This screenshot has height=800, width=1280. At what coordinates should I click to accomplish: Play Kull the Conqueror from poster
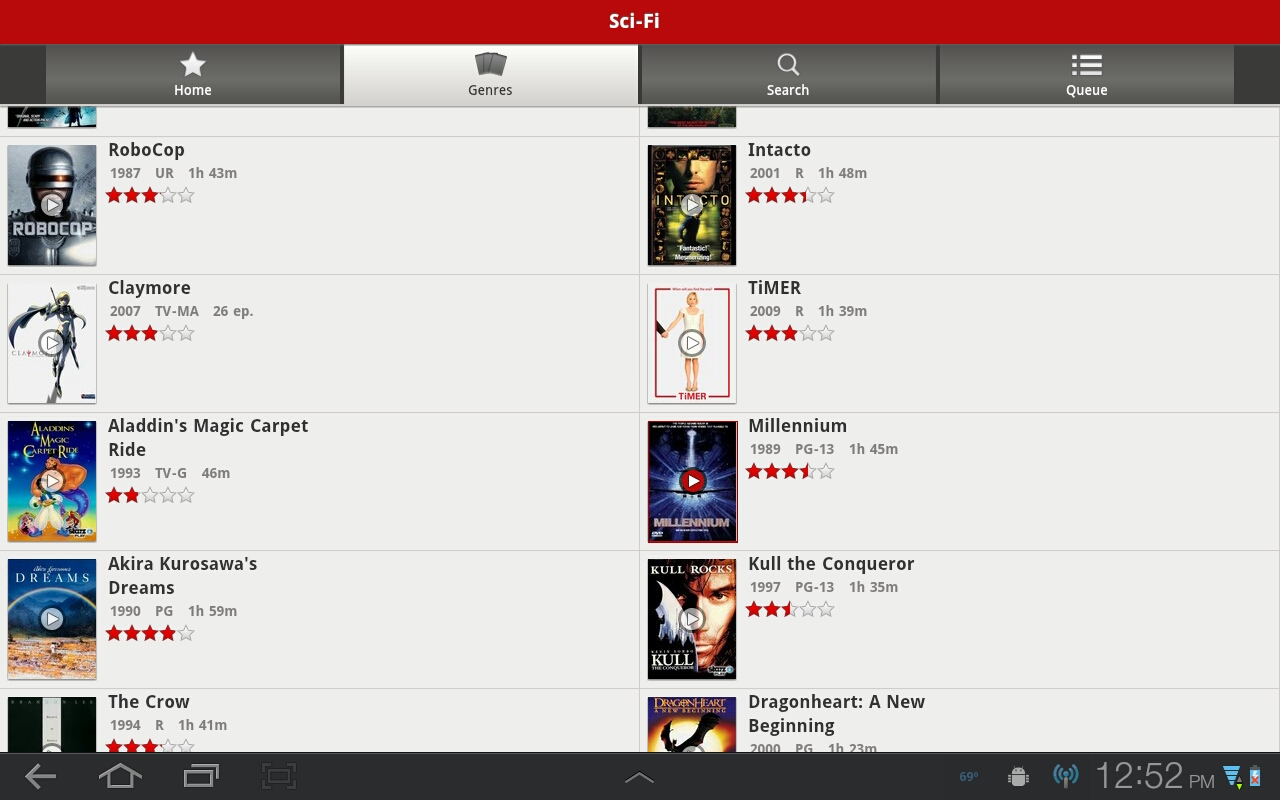point(692,619)
